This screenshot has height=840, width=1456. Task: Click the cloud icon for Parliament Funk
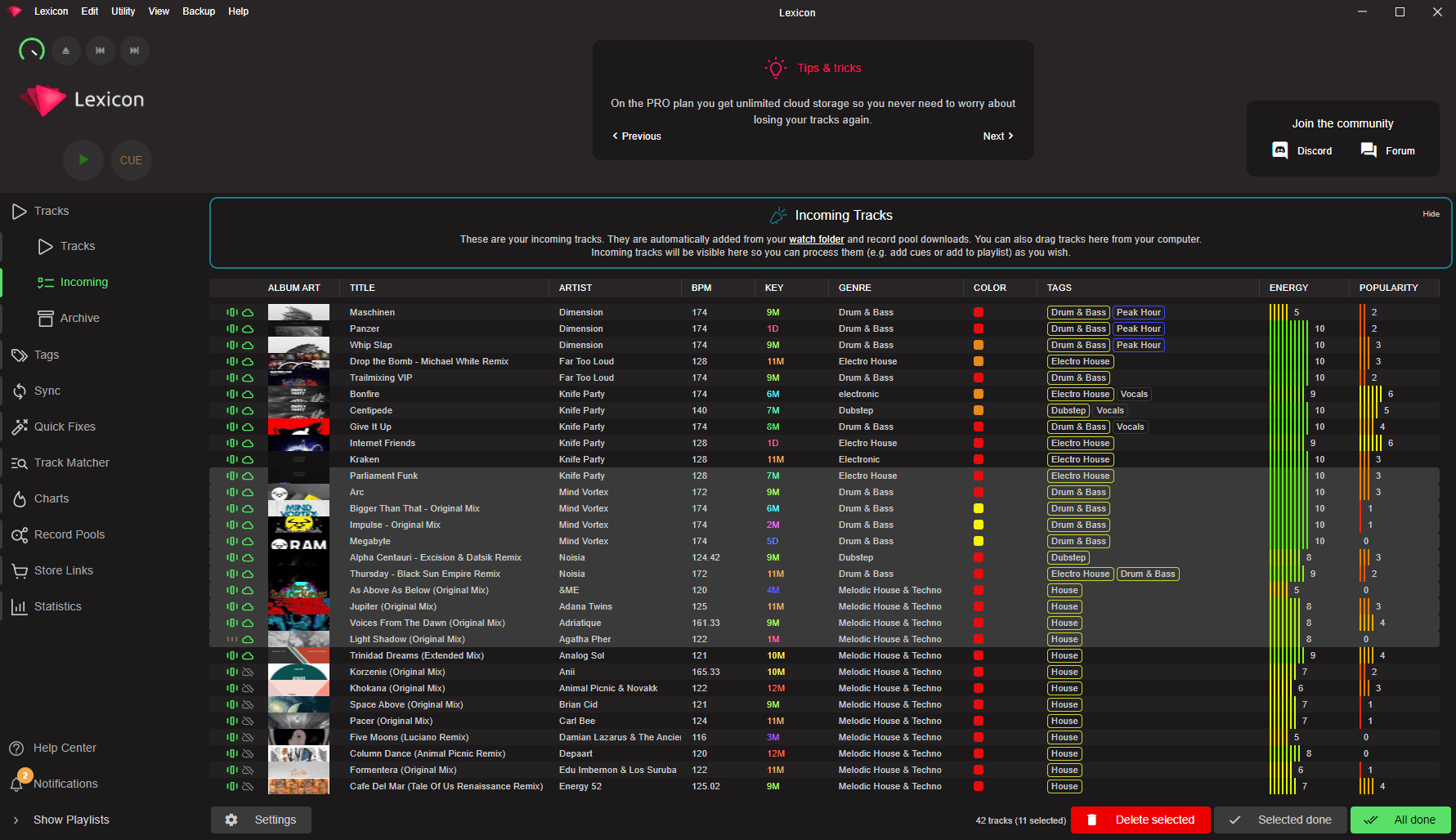248,476
